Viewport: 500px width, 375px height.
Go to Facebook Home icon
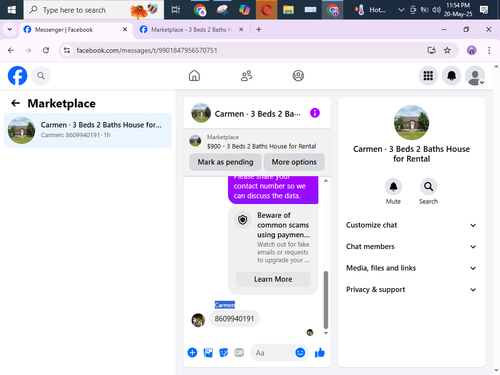coord(194,76)
